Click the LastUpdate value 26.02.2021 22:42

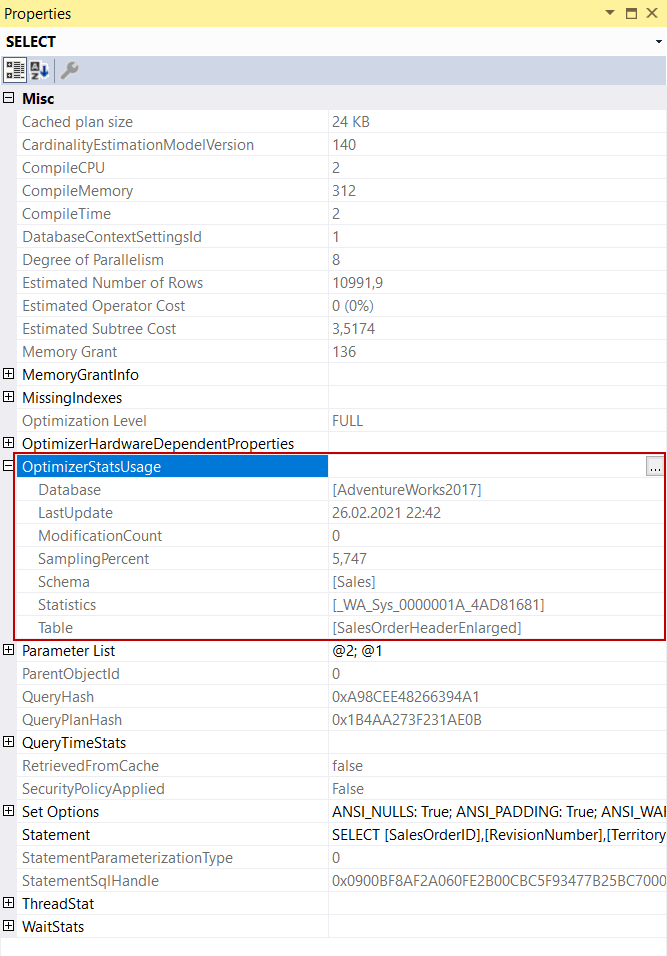click(386, 513)
